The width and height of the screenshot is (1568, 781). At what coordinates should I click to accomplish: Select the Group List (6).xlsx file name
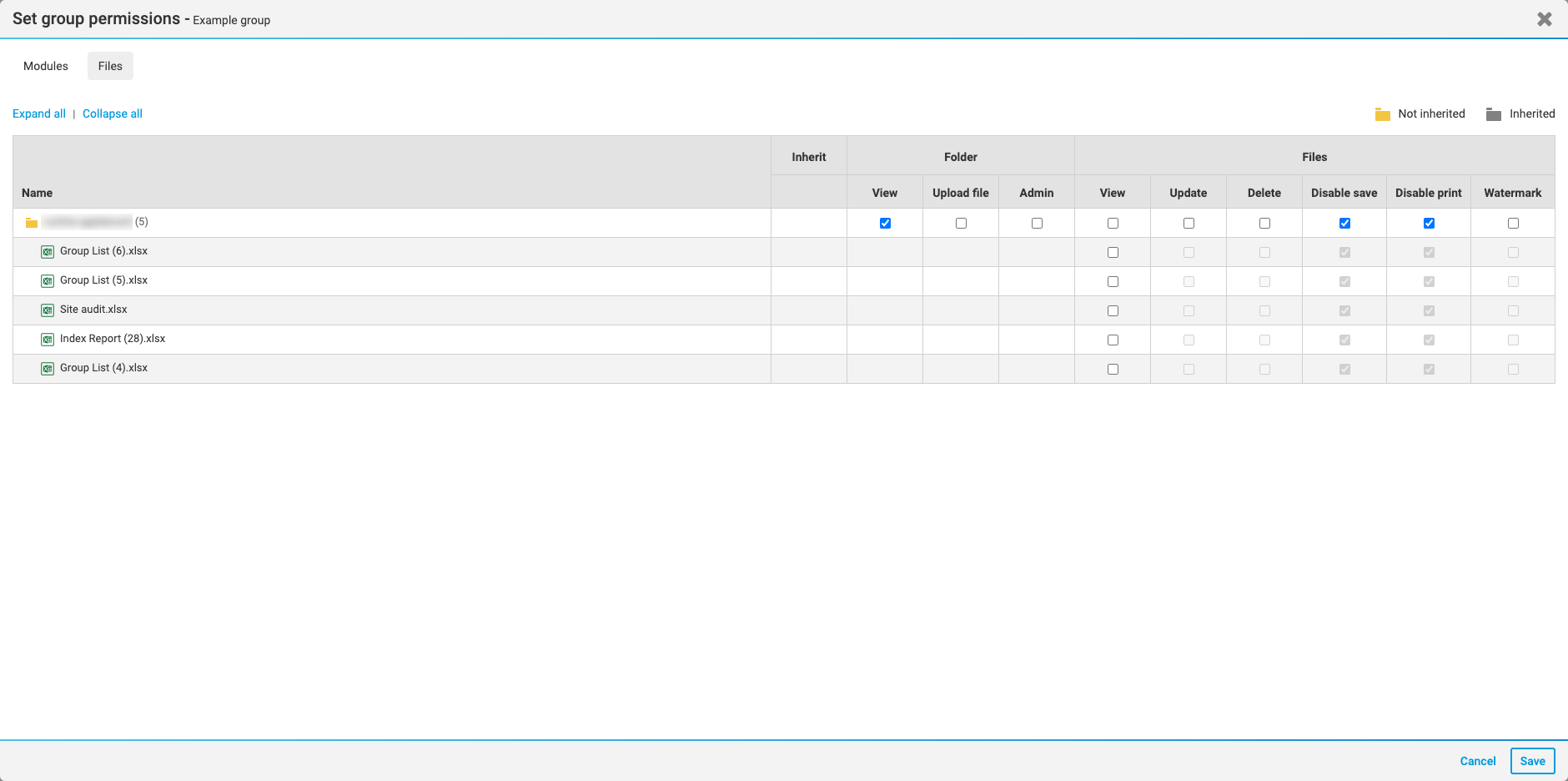[103, 251]
